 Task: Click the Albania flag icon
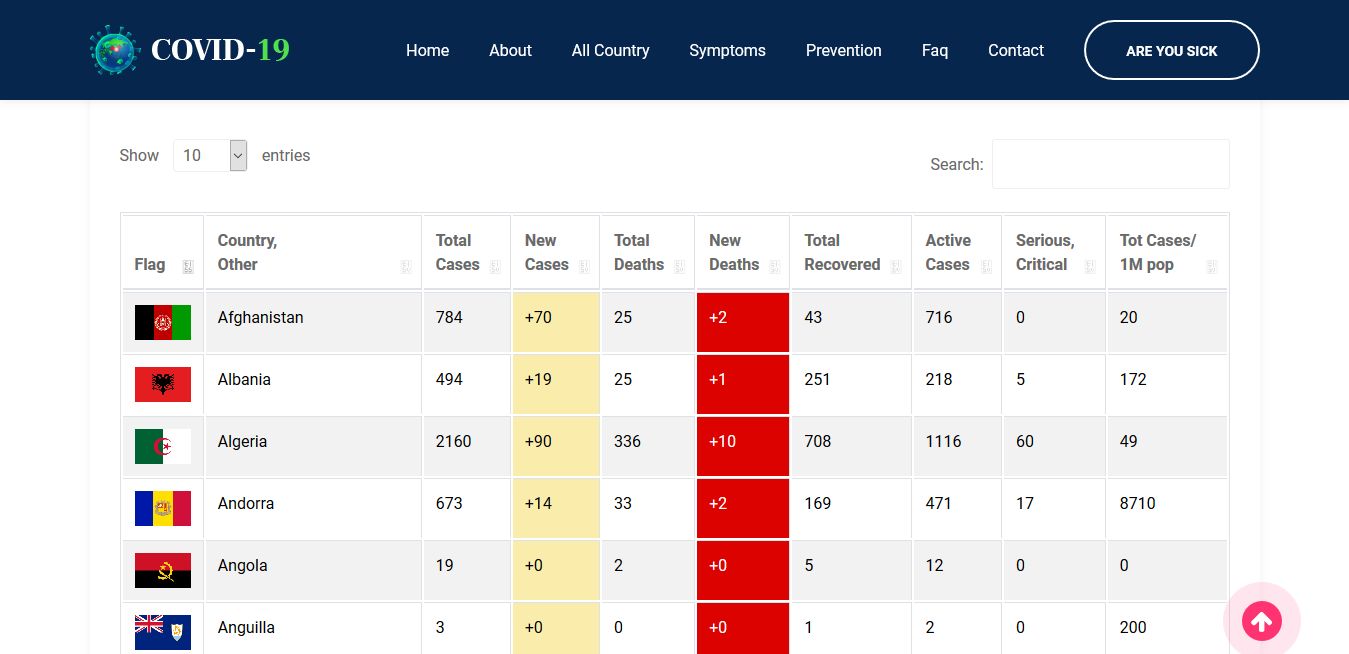point(163,384)
